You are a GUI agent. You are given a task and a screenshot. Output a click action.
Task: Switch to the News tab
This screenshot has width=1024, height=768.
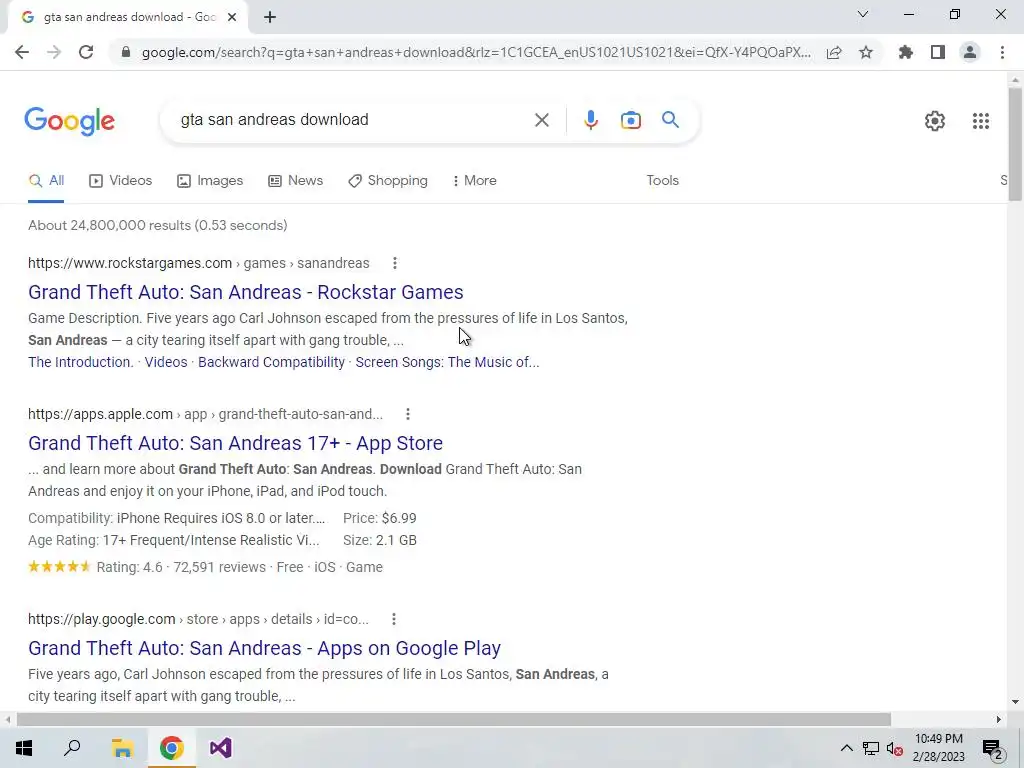[x=296, y=181]
